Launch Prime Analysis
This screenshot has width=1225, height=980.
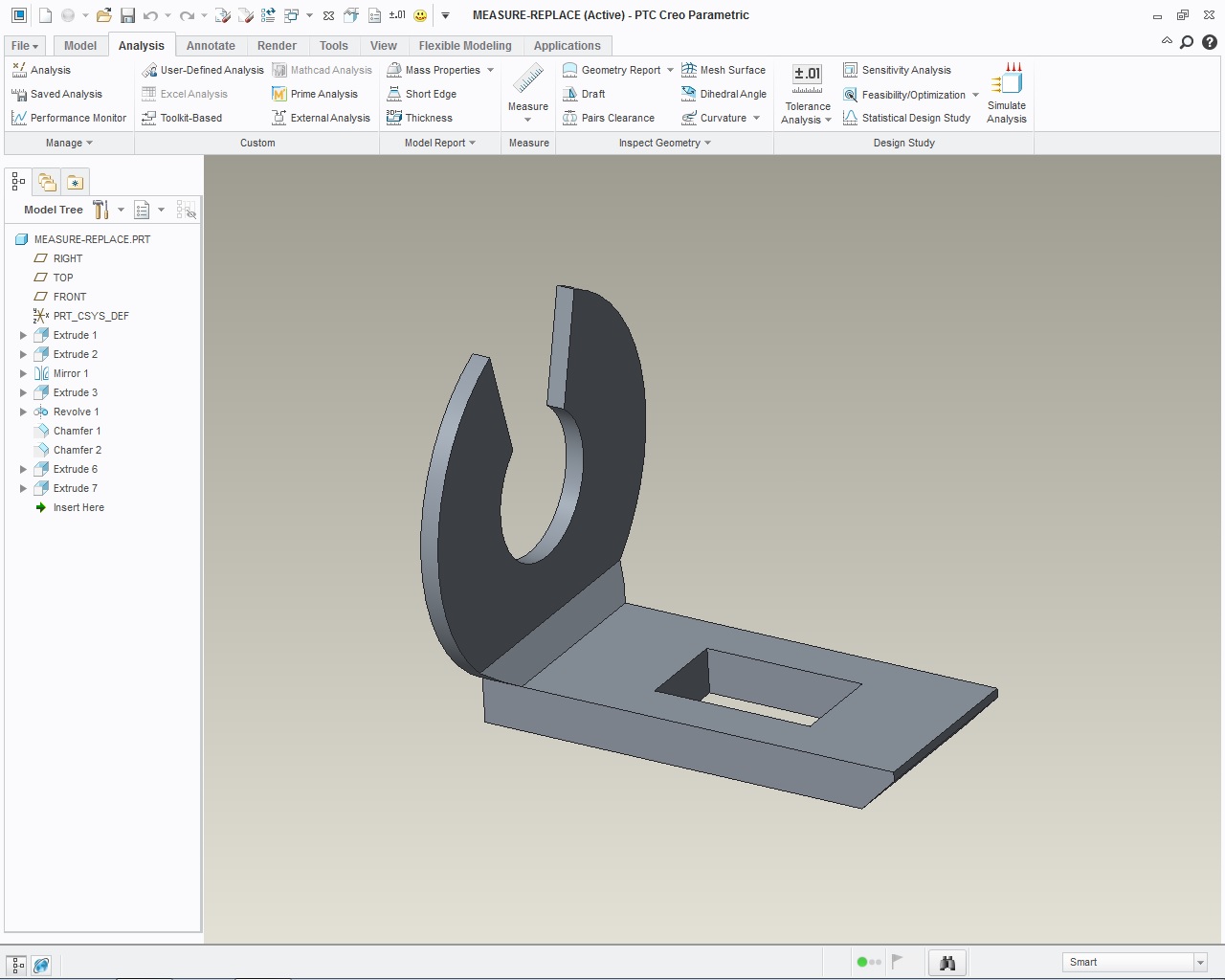(315, 94)
